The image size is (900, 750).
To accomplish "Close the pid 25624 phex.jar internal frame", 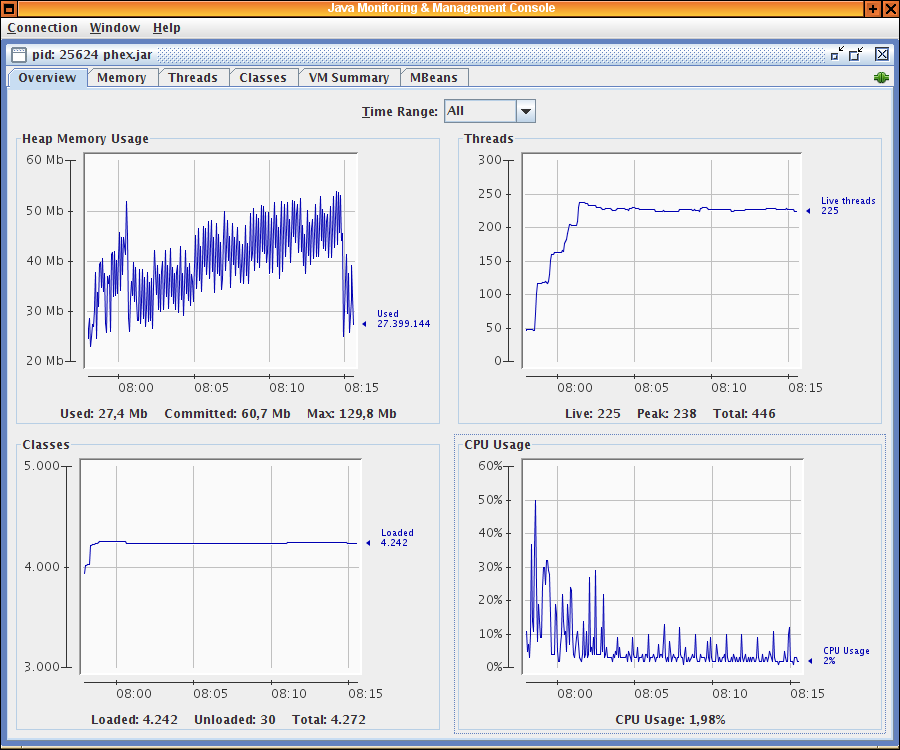I will [x=882, y=54].
